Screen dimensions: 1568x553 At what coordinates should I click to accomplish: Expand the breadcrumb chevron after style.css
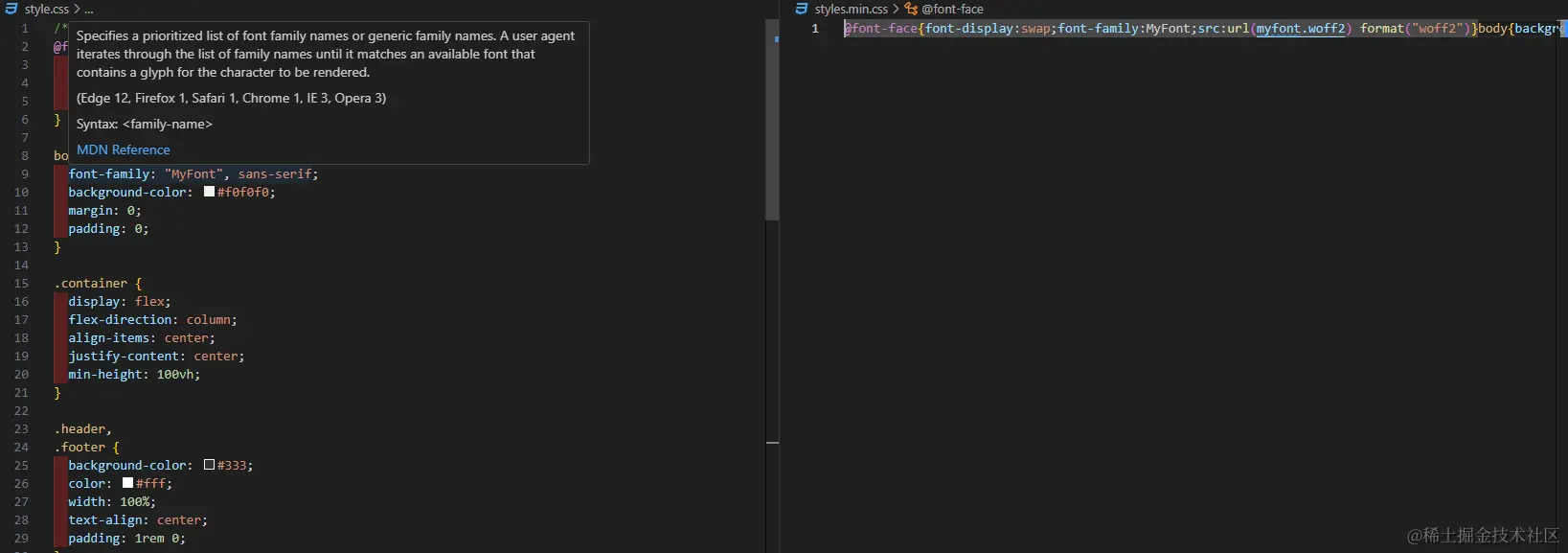77,9
